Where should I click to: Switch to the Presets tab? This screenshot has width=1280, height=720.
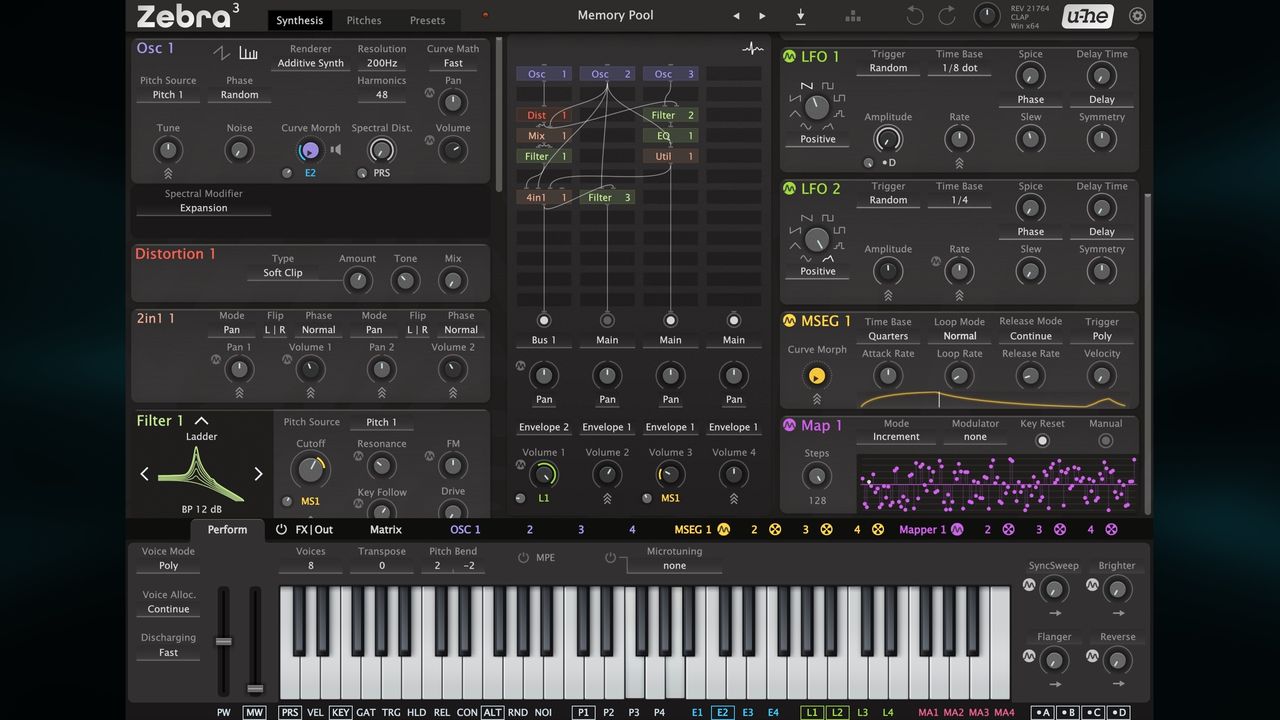tap(427, 20)
